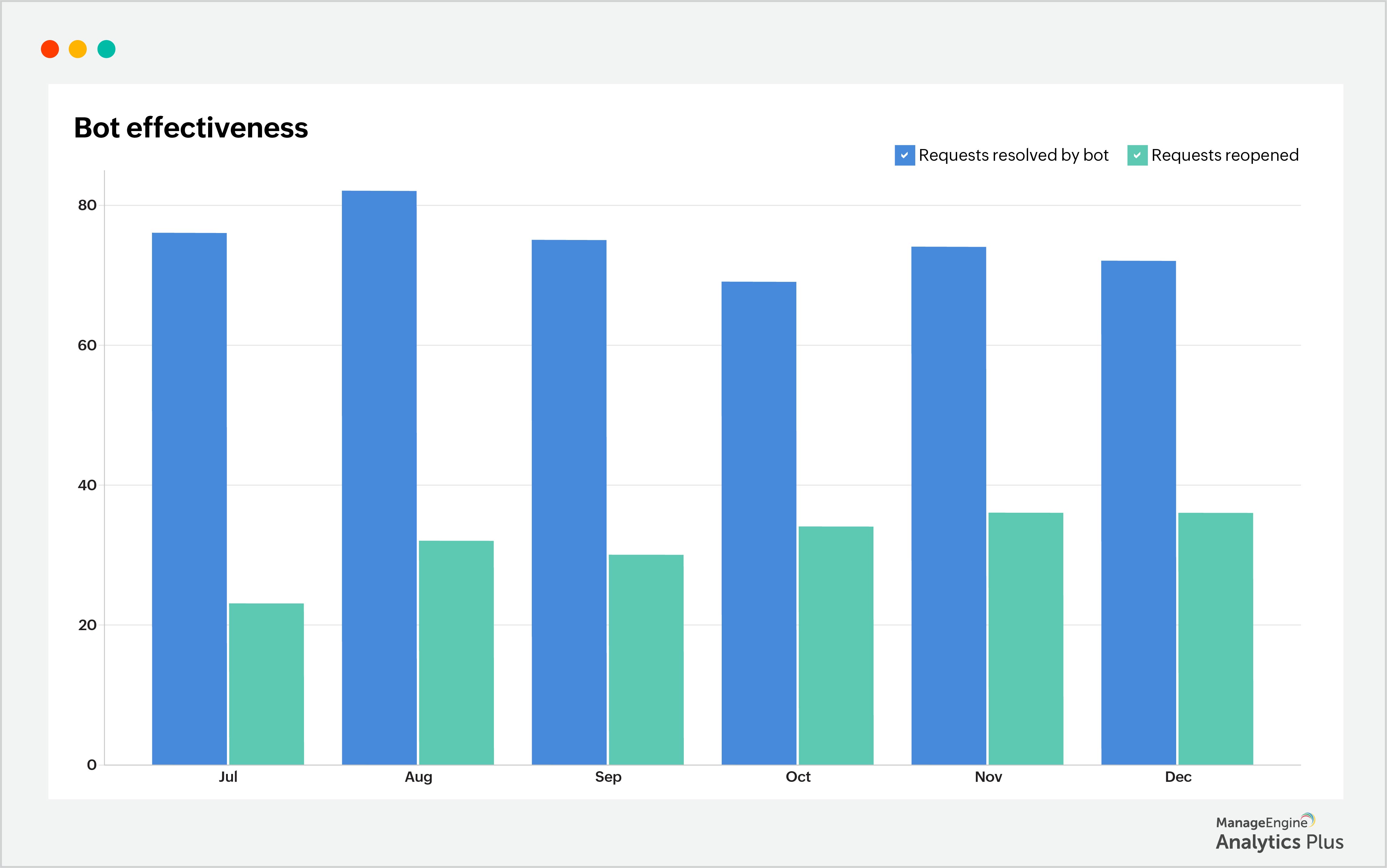
Task: Select the Requests reopened legend text
Action: pos(1225,155)
